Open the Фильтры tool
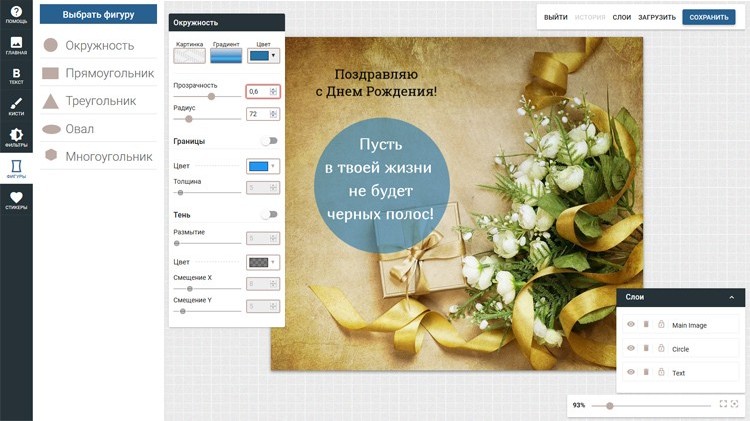The image size is (750, 421). [x=16, y=138]
